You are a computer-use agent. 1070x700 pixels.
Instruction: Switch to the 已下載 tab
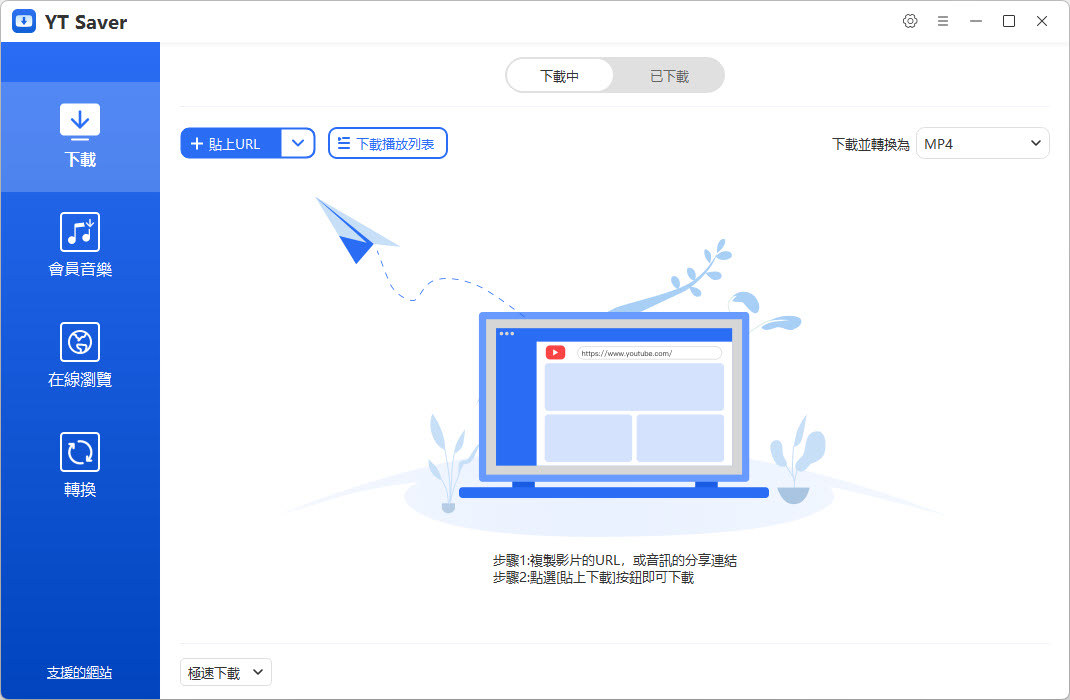pyautogui.click(x=668, y=74)
